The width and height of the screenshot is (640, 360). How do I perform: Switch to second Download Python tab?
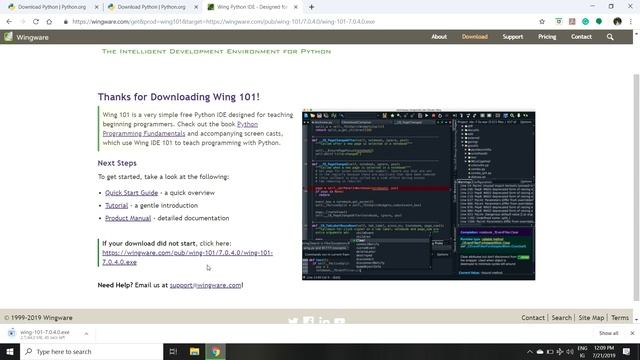click(152, 7)
